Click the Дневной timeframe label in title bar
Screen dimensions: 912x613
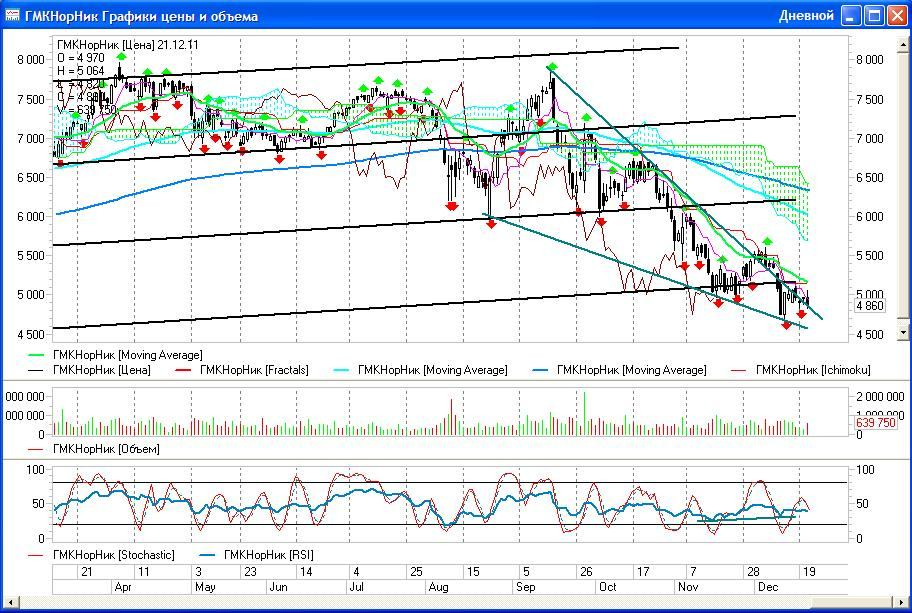[806, 16]
